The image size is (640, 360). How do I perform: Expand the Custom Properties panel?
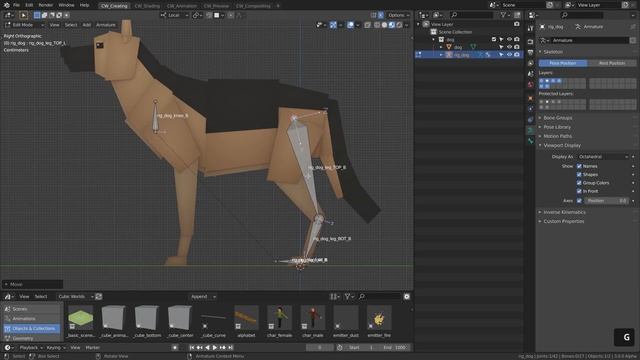click(564, 221)
